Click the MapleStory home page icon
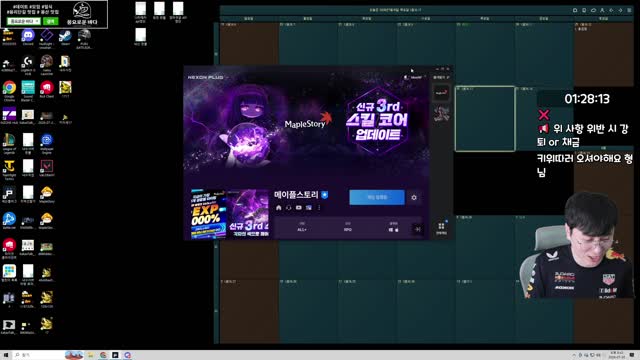Screen dimensions: 640x360 click(x=279, y=208)
